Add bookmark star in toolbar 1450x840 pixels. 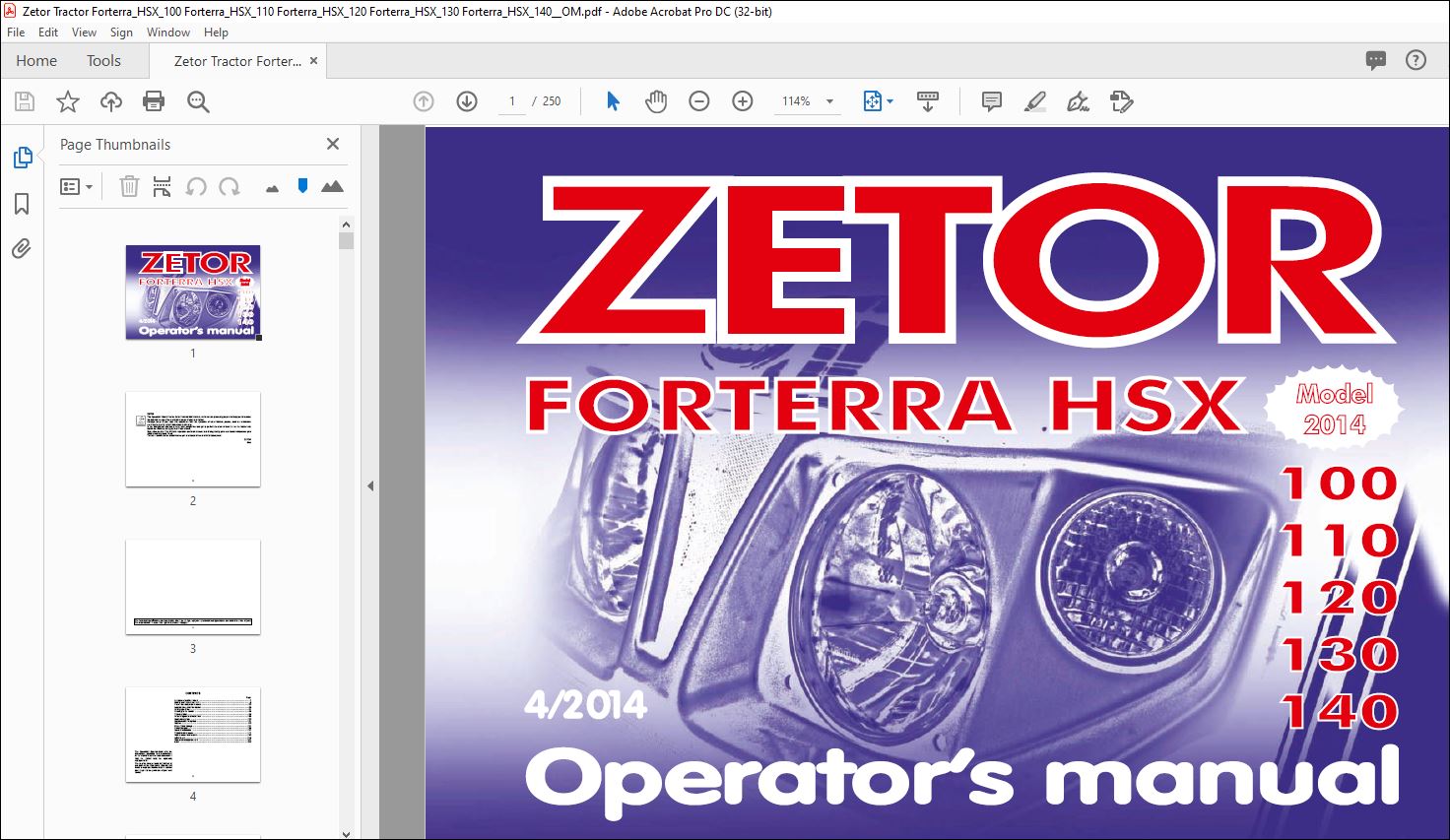(68, 101)
